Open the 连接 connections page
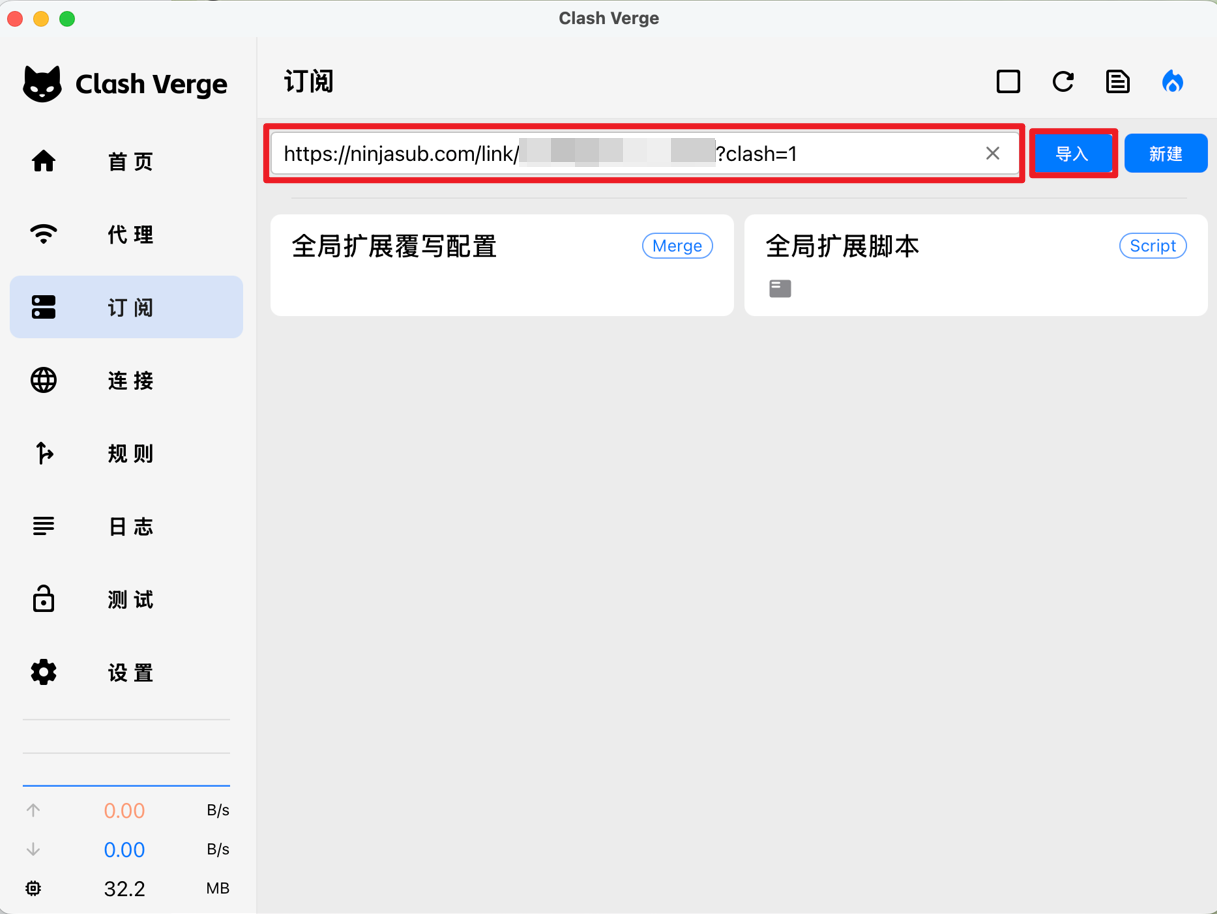 click(x=126, y=380)
